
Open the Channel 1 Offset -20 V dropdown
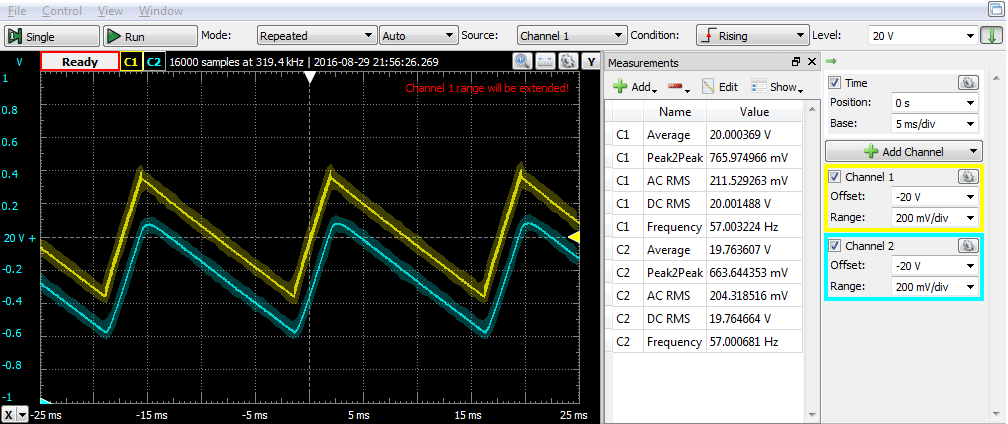click(934, 197)
